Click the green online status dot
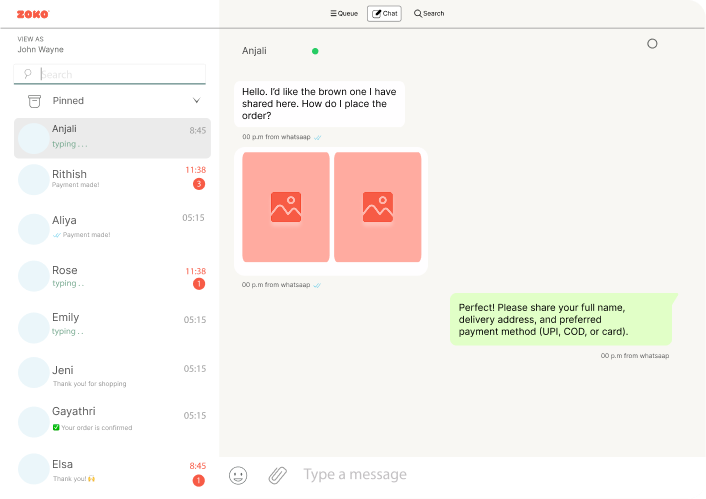Viewport: 706px width, 499px height. pos(315,51)
